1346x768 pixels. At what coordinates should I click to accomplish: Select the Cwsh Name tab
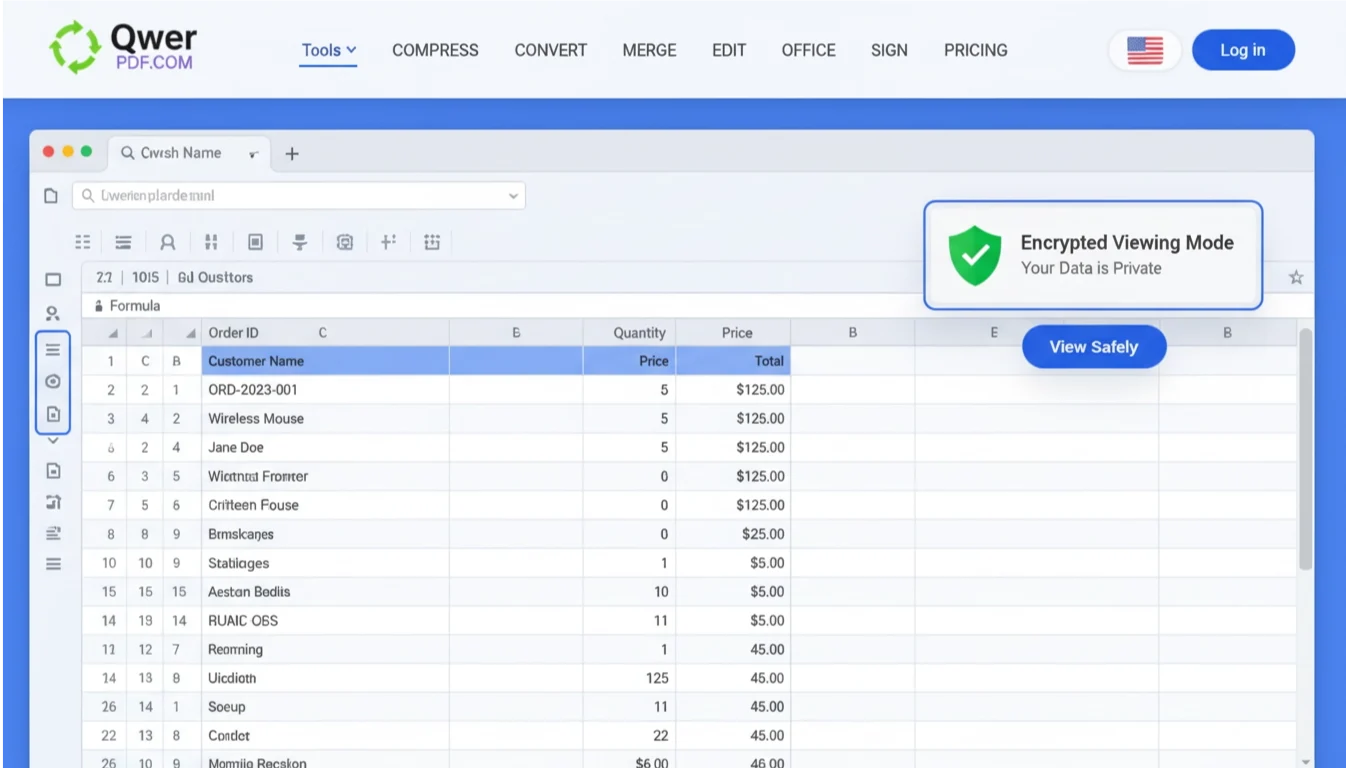189,153
